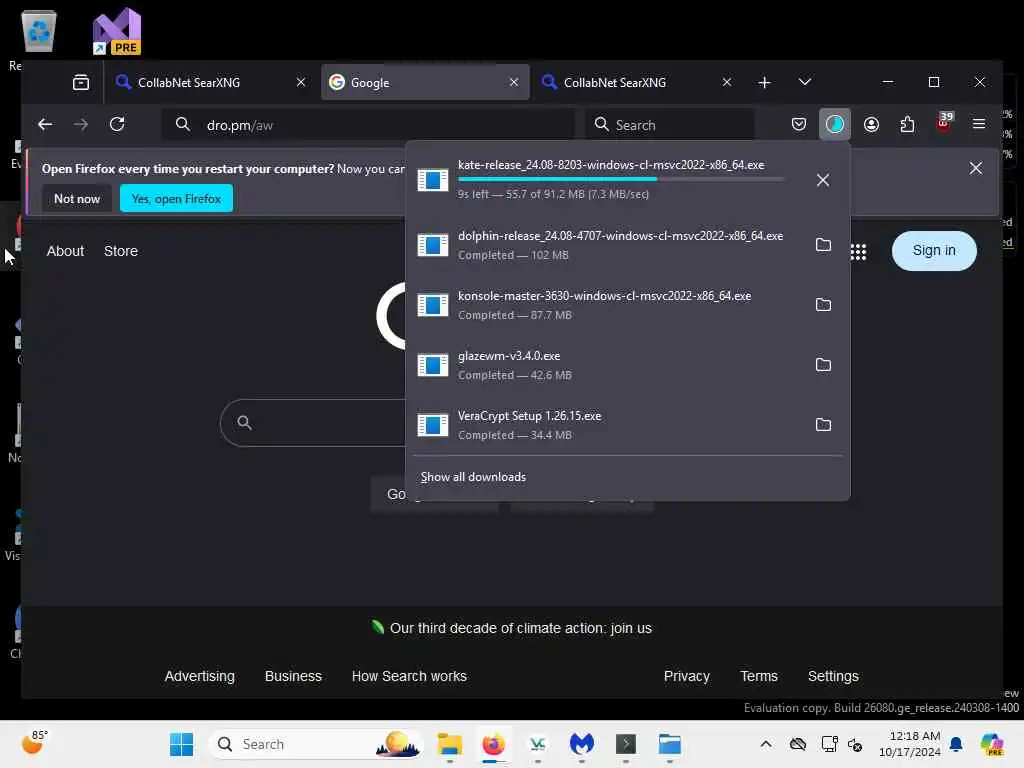Open the clock and date in taskbar

click(910, 744)
